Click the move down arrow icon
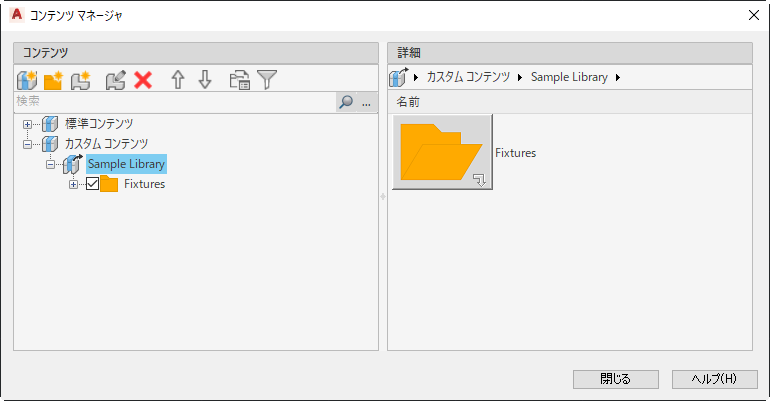Viewport: 770px width, 401px height. [x=204, y=80]
